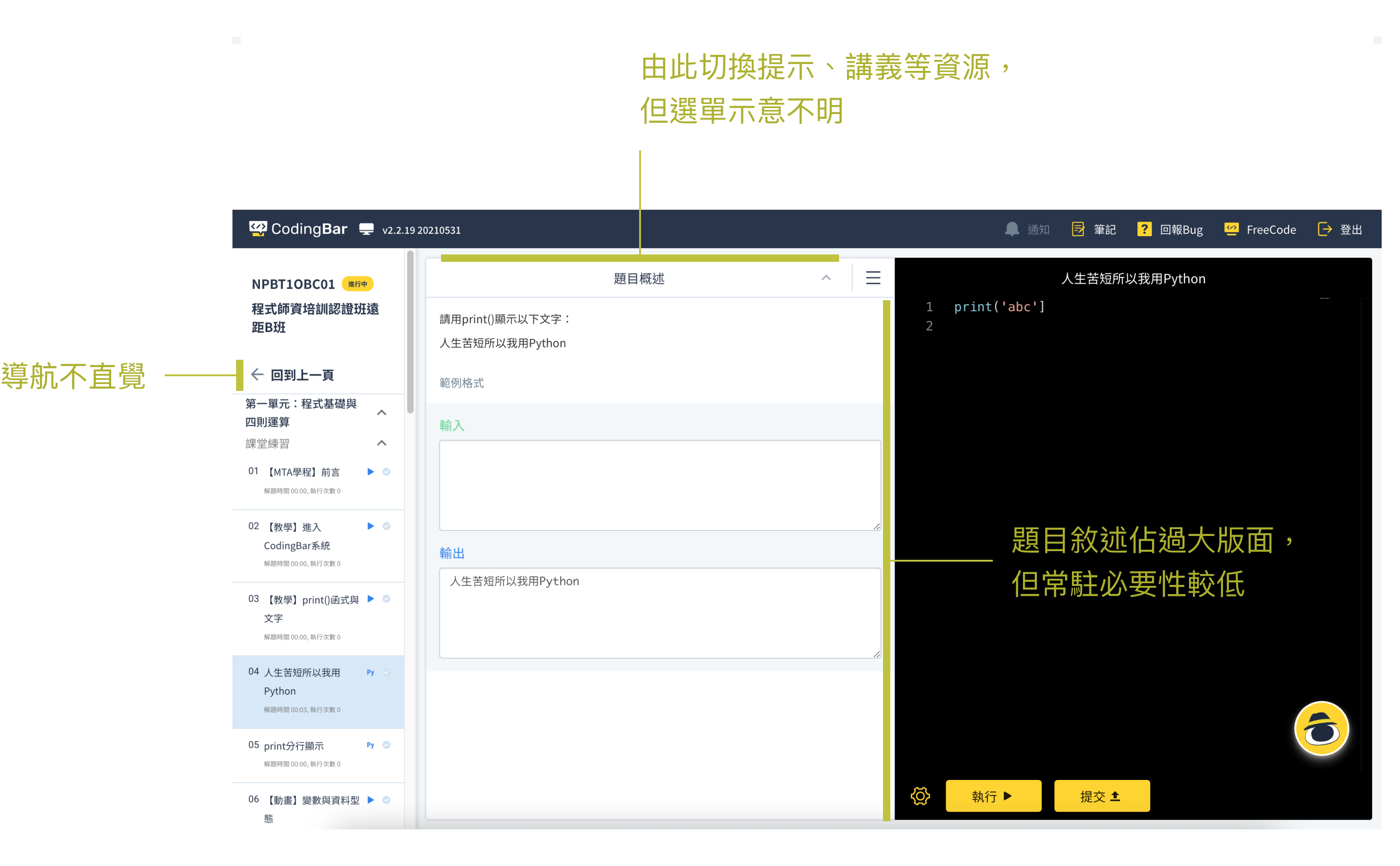Click the 進行中 status badge

click(358, 283)
